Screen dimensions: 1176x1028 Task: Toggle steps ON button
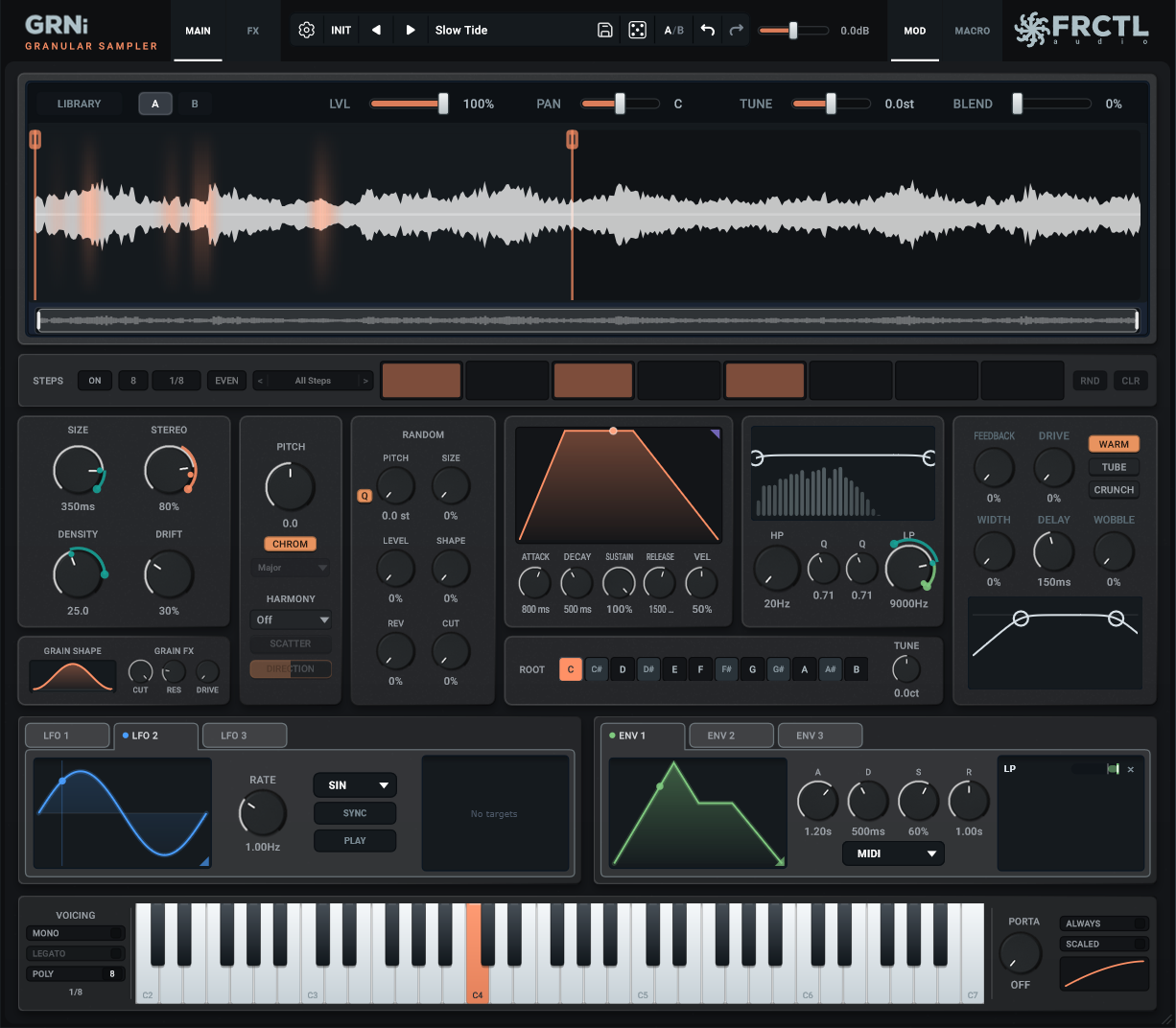coord(95,381)
